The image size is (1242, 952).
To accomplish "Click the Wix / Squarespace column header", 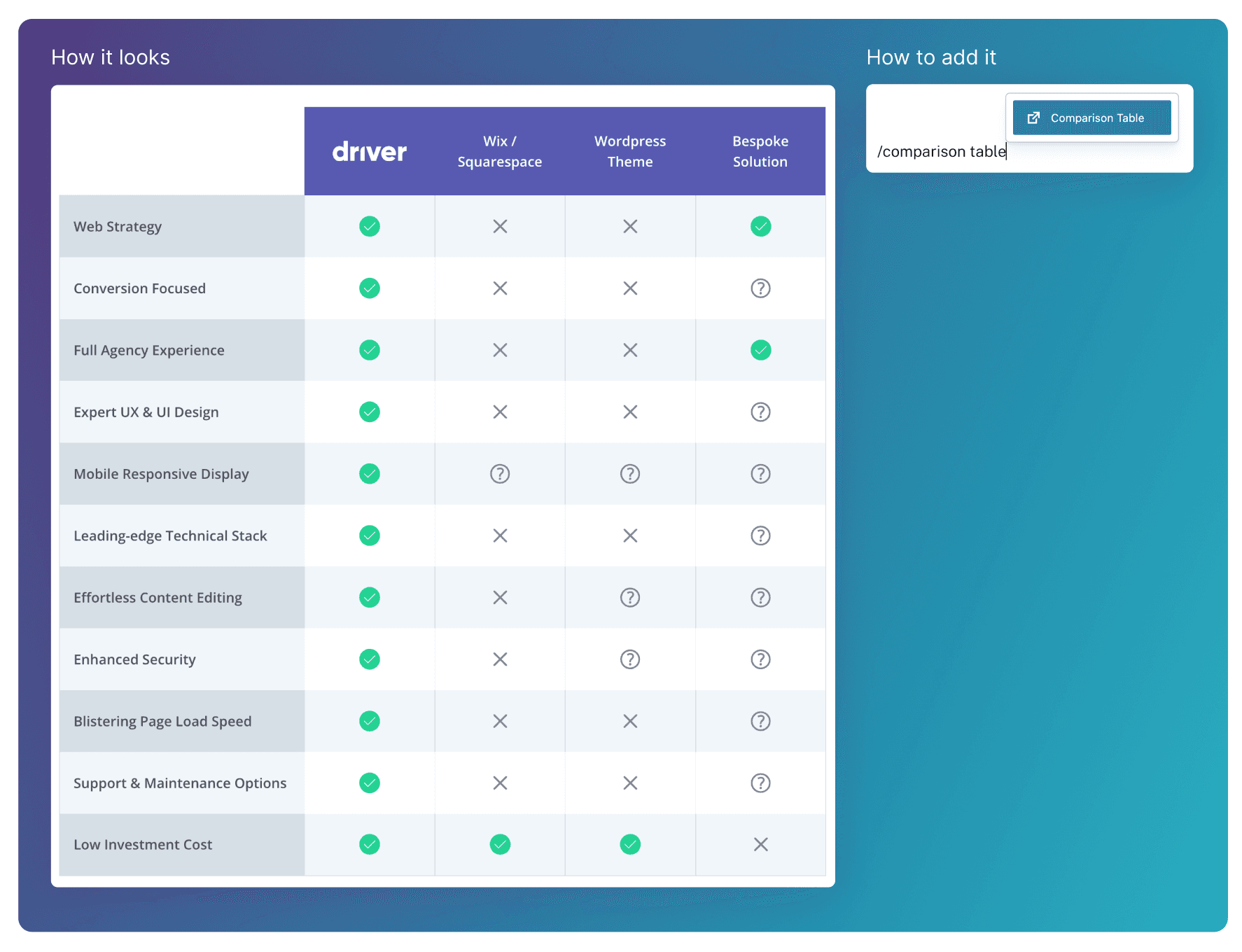I will (500, 151).
